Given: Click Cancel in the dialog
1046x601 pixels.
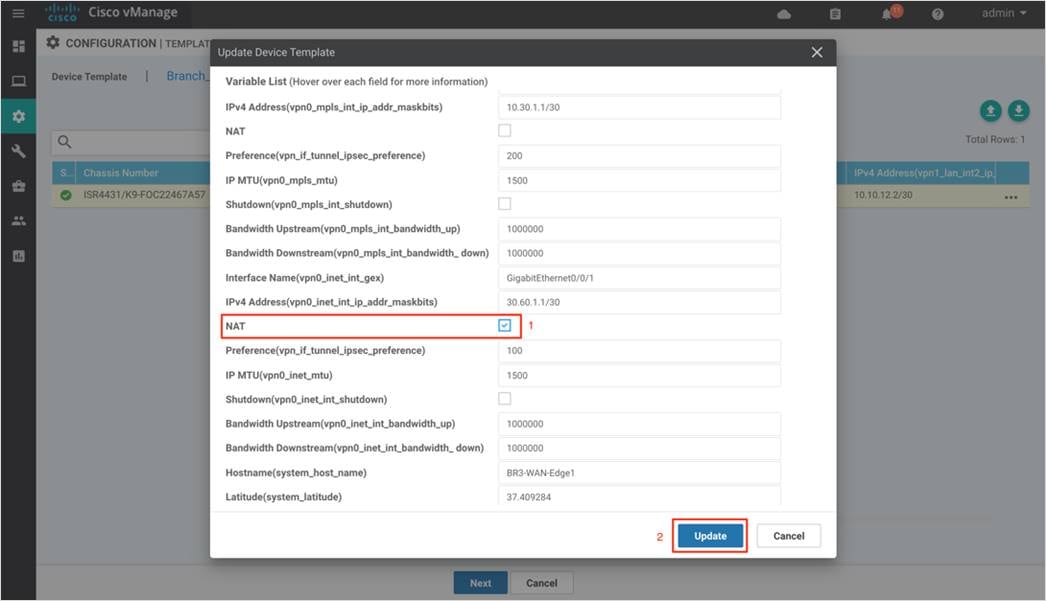Looking at the screenshot, I should point(789,536).
